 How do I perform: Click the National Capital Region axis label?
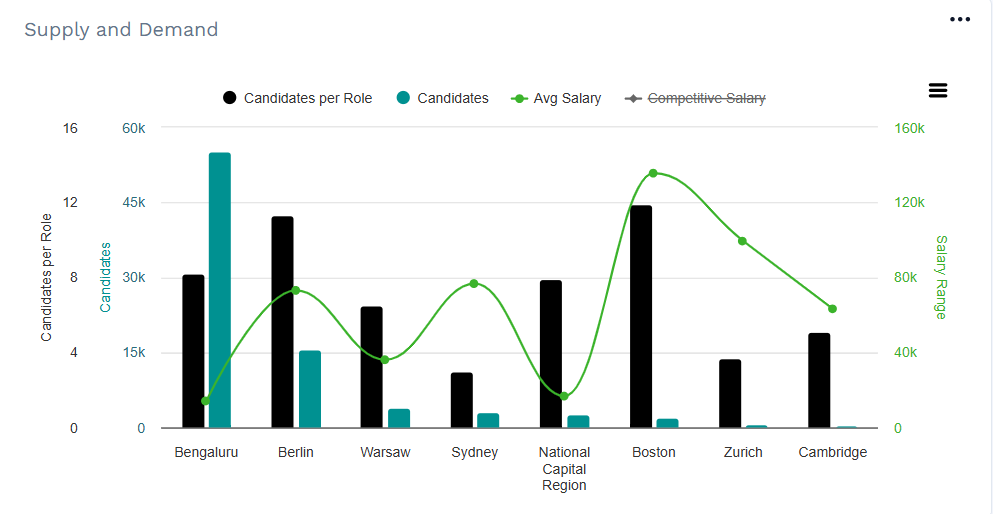pyautogui.click(x=564, y=468)
